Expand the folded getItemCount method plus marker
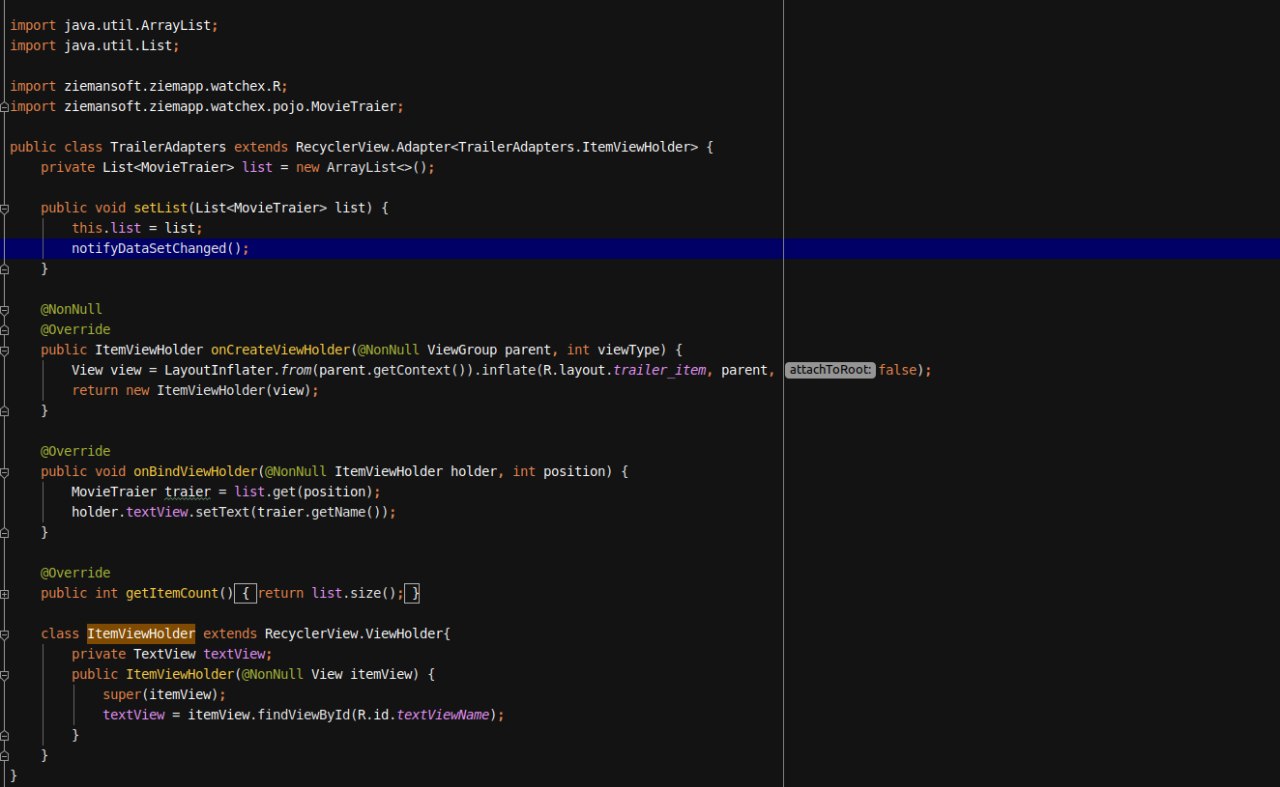1280x787 pixels. [5, 594]
